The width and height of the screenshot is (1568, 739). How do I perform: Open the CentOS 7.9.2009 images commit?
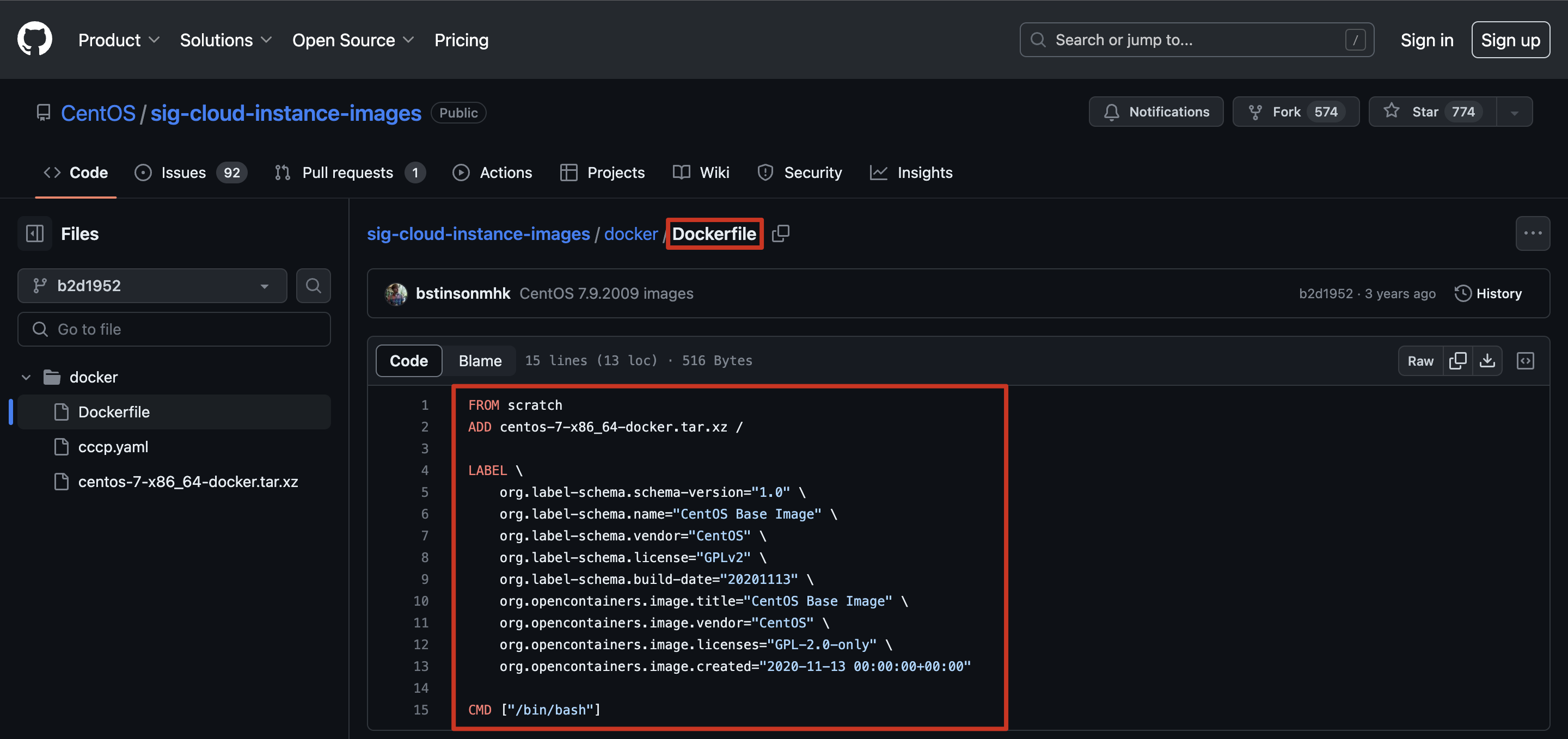pos(607,294)
